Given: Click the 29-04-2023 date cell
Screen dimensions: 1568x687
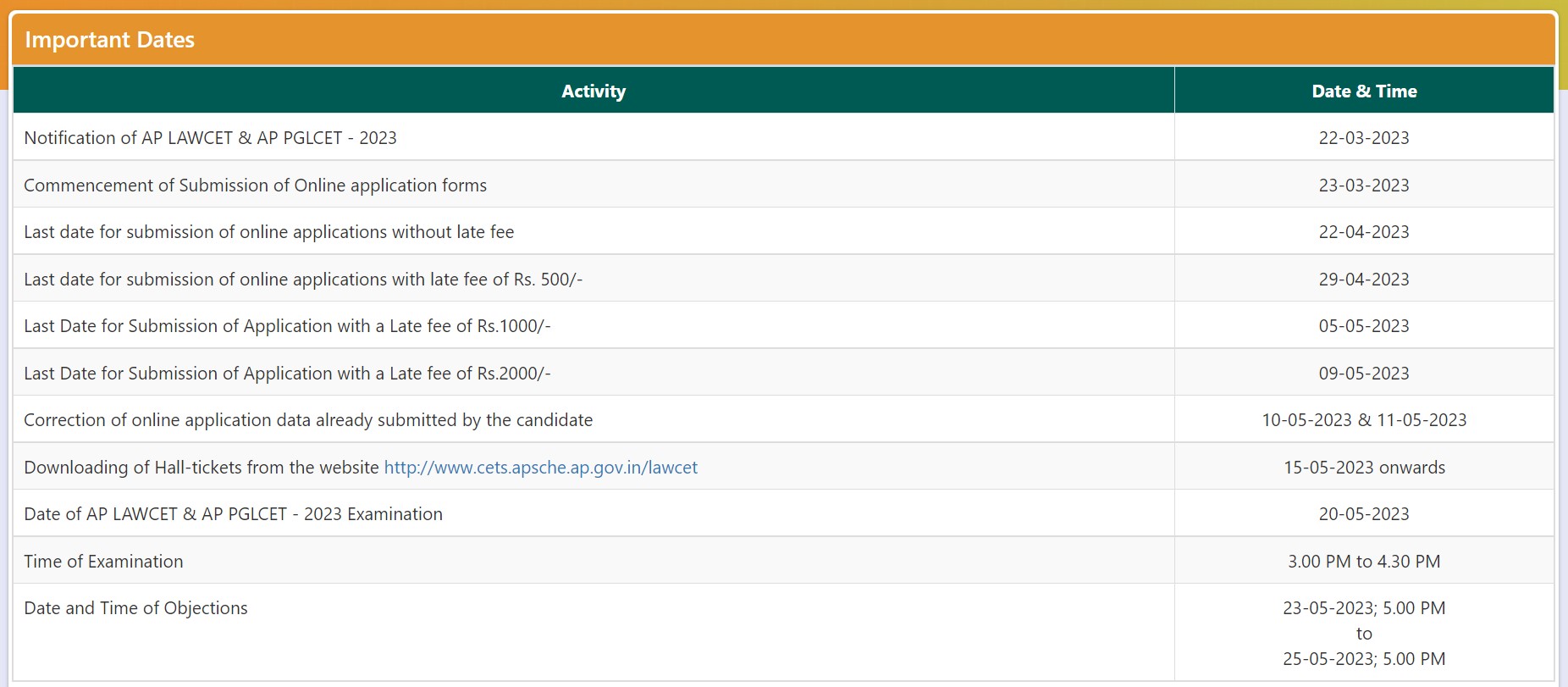Looking at the screenshot, I should [1363, 280].
